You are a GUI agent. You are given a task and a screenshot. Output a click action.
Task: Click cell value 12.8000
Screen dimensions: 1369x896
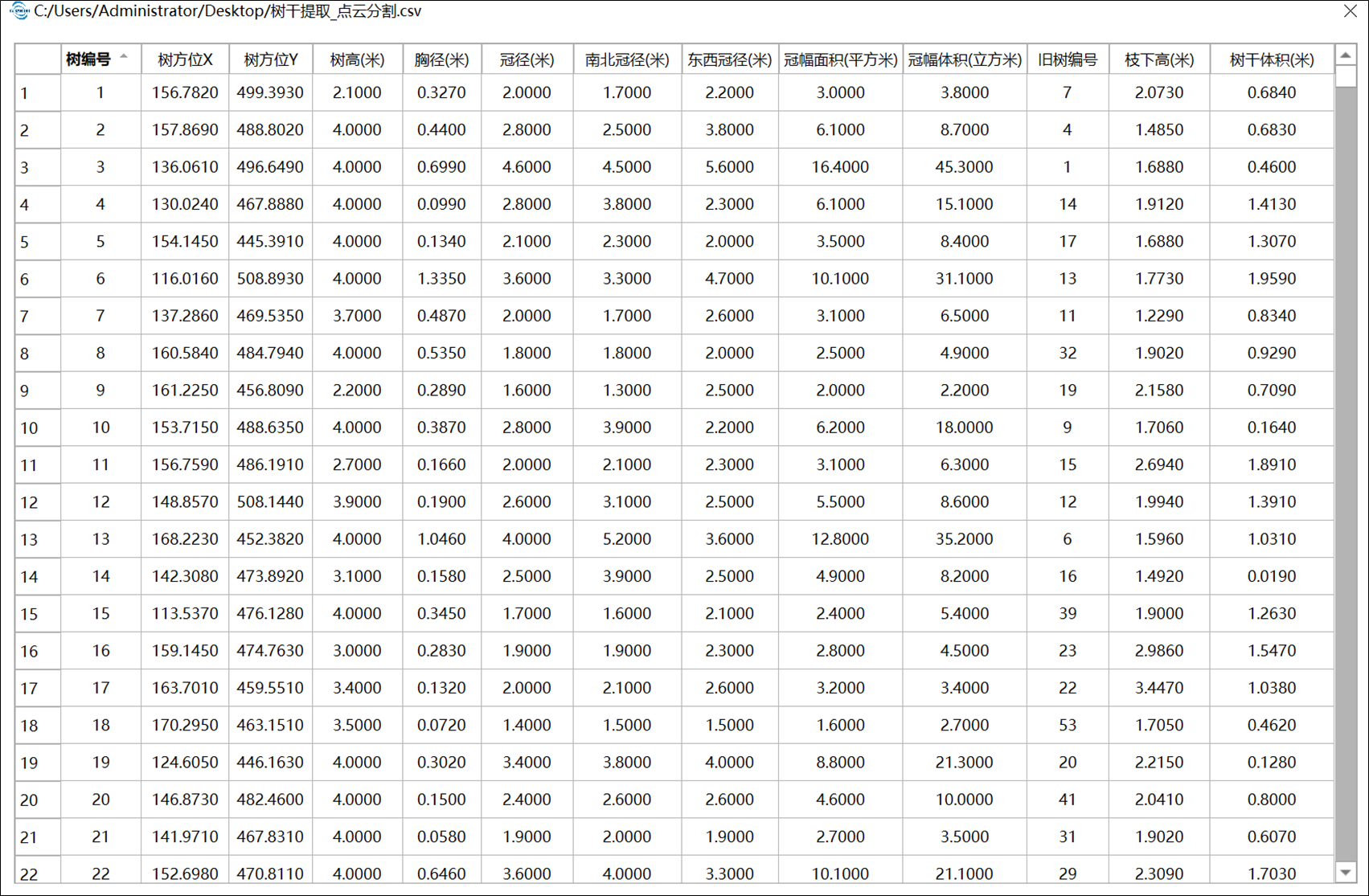[x=840, y=539]
